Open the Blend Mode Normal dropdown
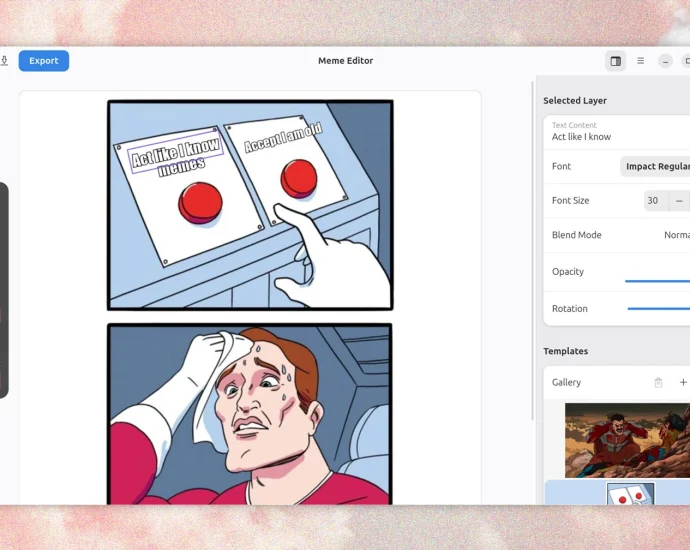Screen dimensions: 690x550 point(676,235)
